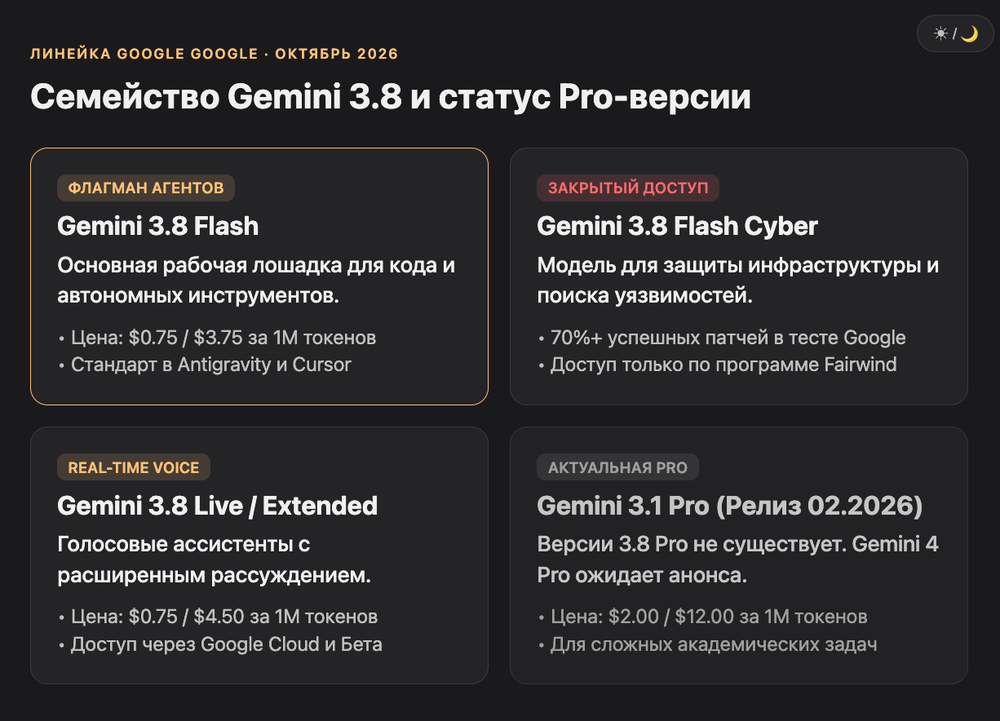The height and width of the screenshot is (721, 1000).
Task: Click the $2.00 / $12.00 price line
Action: pos(703,616)
